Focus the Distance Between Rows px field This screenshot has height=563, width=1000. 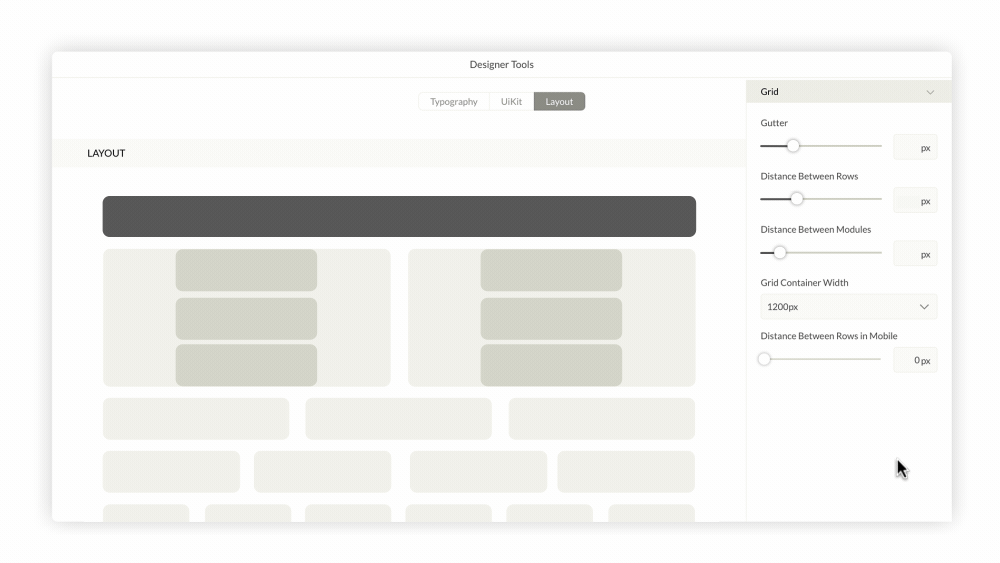click(x=914, y=201)
